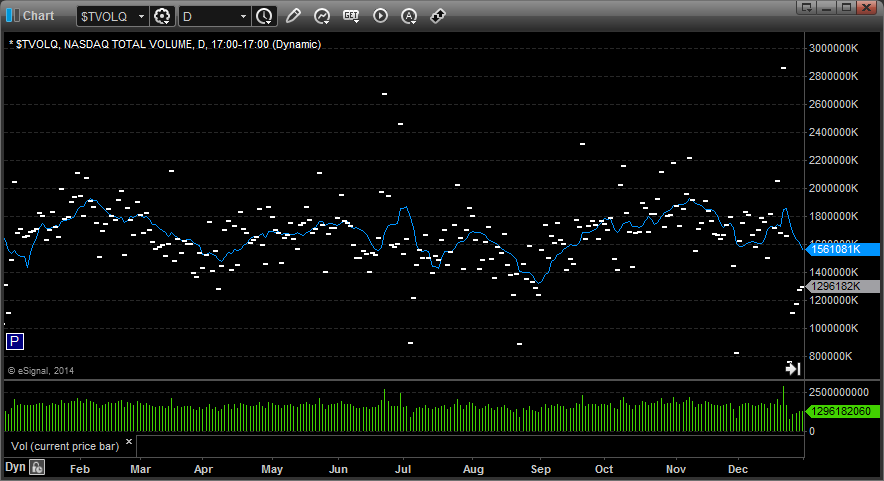884x481 pixels.
Task: Click the Nov label on time axis
Action: pos(675,469)
